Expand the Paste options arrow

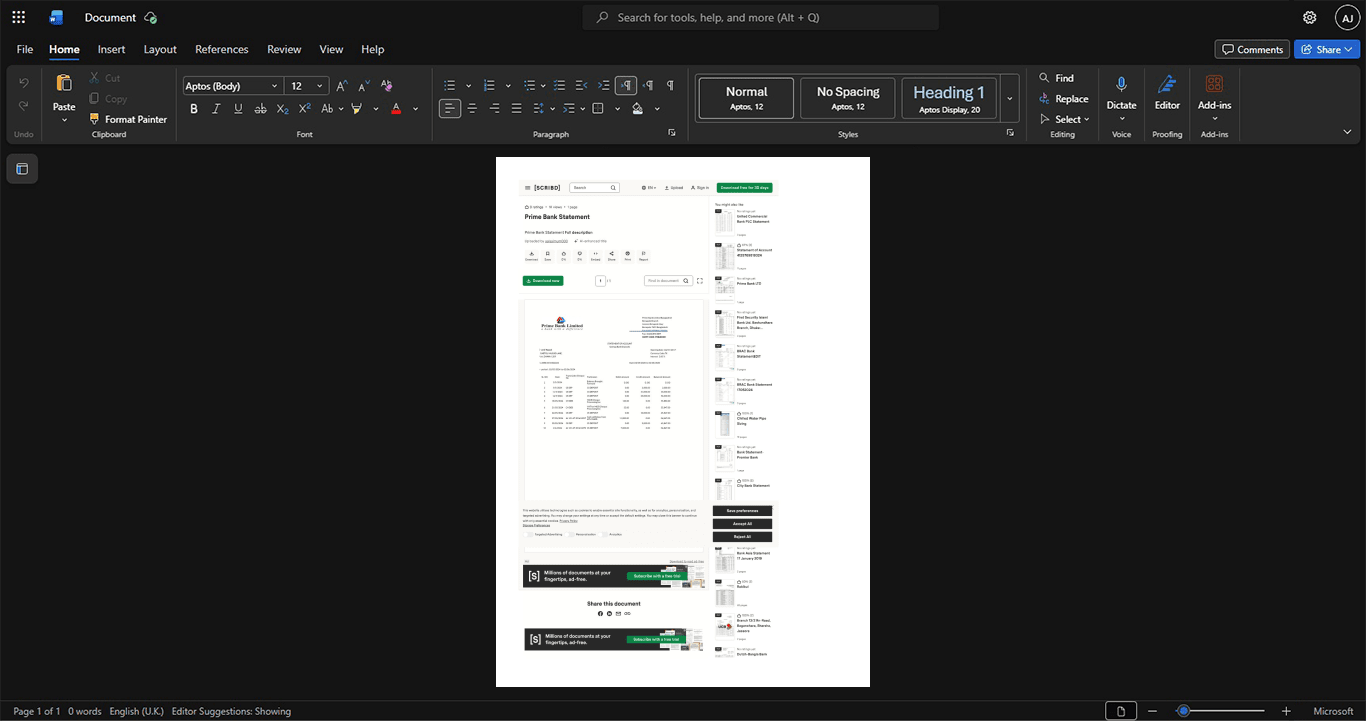(64, 120)
